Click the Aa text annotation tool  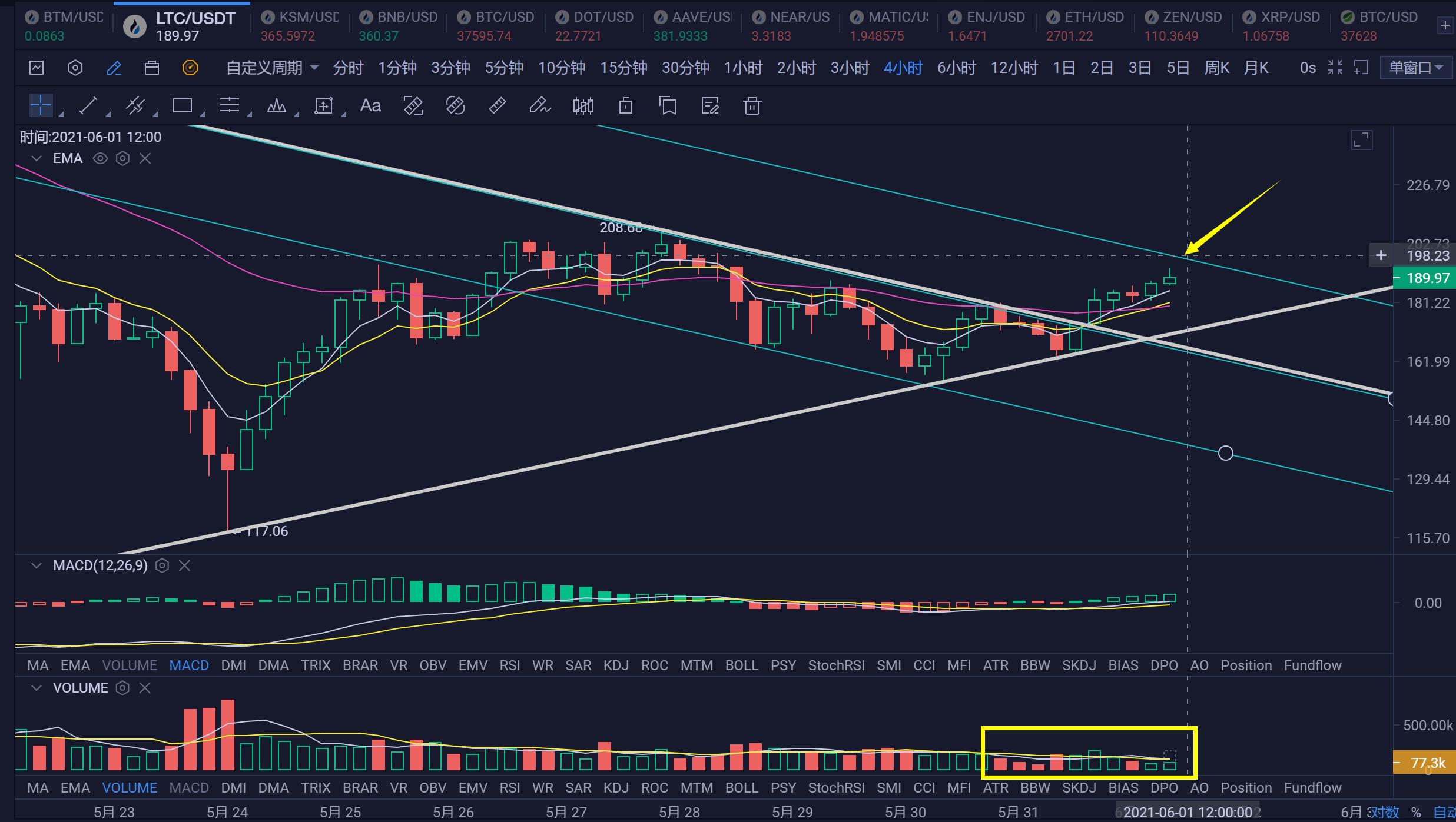pyautogui.click(x=370, y=106)
